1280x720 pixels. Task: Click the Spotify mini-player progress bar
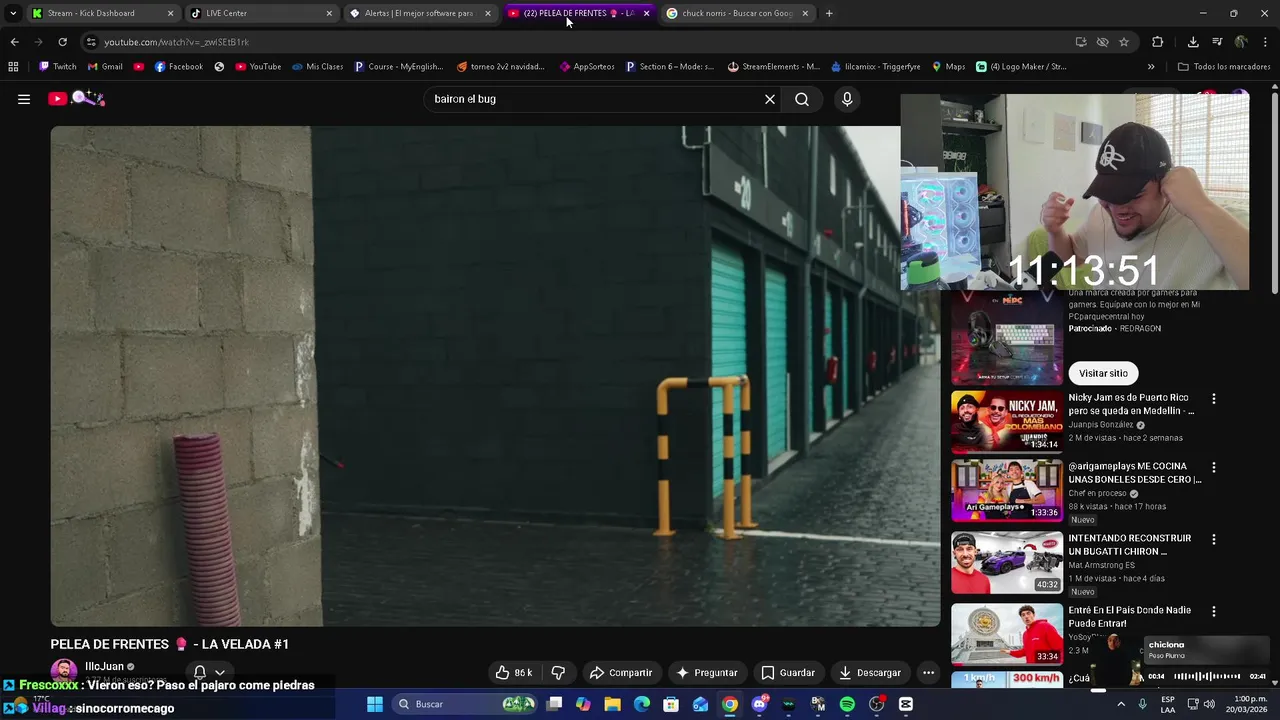[x=1207, y=677]
